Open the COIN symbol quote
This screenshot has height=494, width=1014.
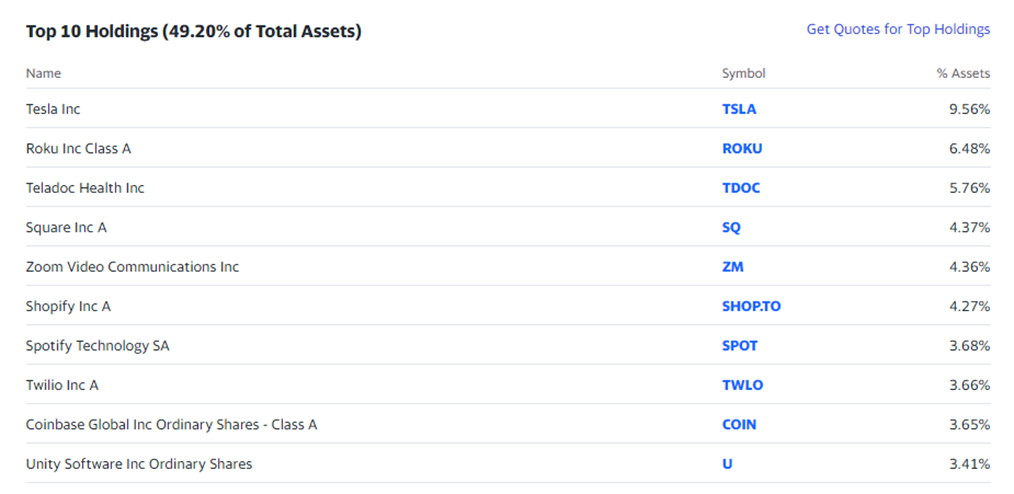tap(739, 425)
